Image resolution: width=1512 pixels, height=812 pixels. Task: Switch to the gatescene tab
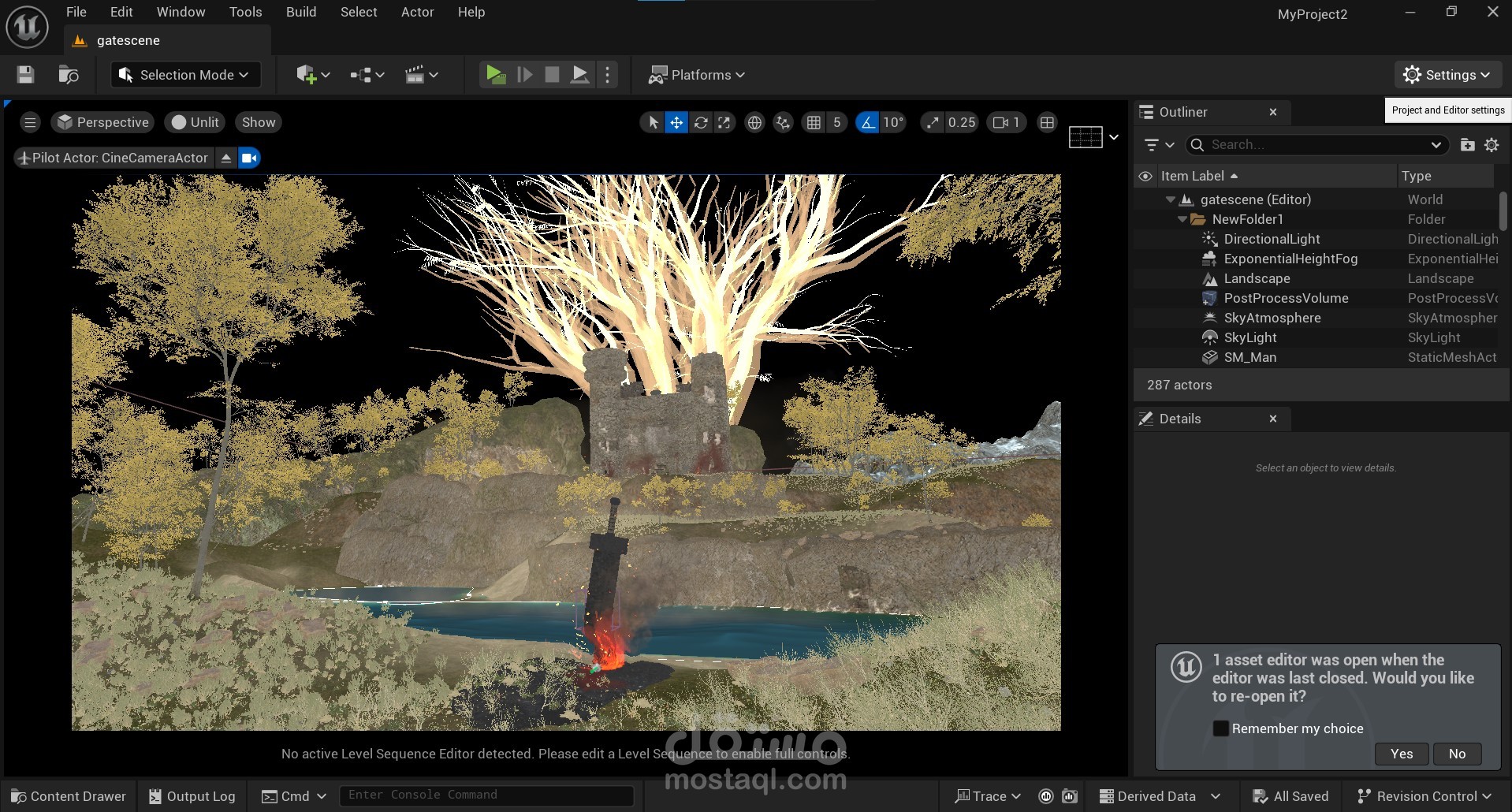pos(128,40)
